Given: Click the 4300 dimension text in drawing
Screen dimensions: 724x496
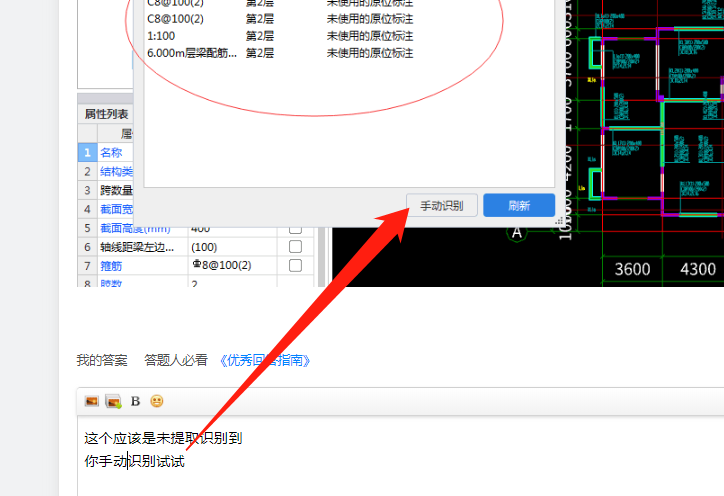Looking at the screenshot, I should click(698, 269).
